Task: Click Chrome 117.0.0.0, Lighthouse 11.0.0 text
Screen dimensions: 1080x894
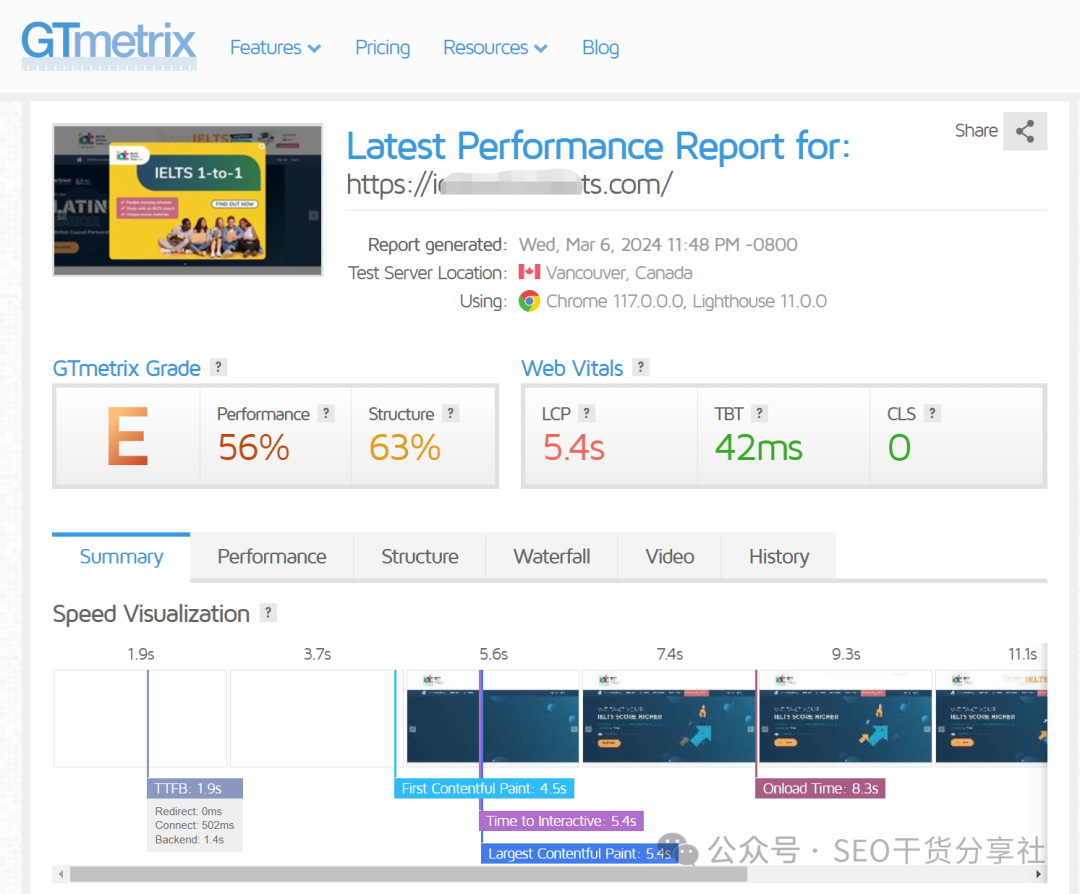Action: click(686, 301)
